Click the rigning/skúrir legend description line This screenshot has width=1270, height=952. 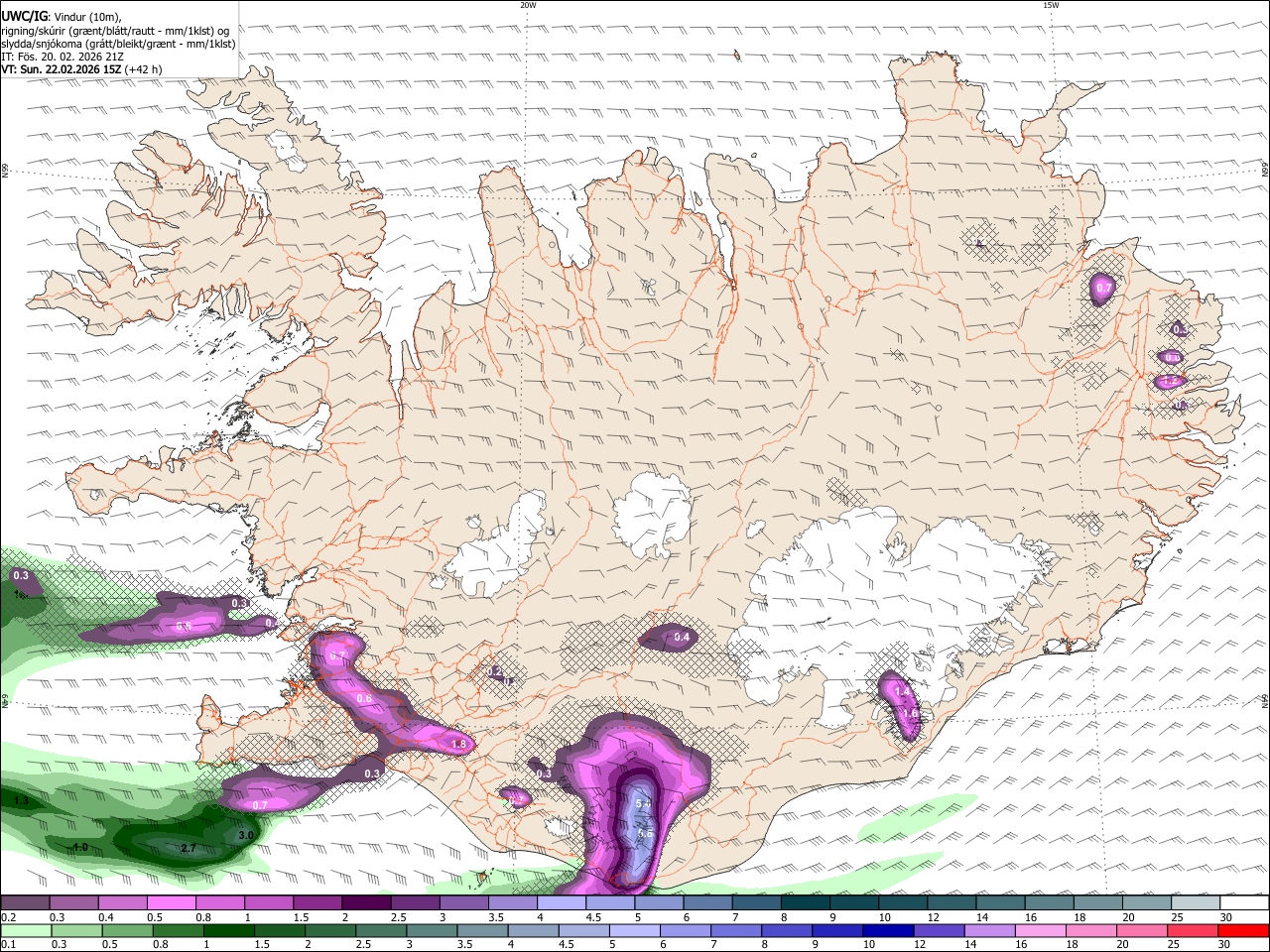(x=115, y=31)
